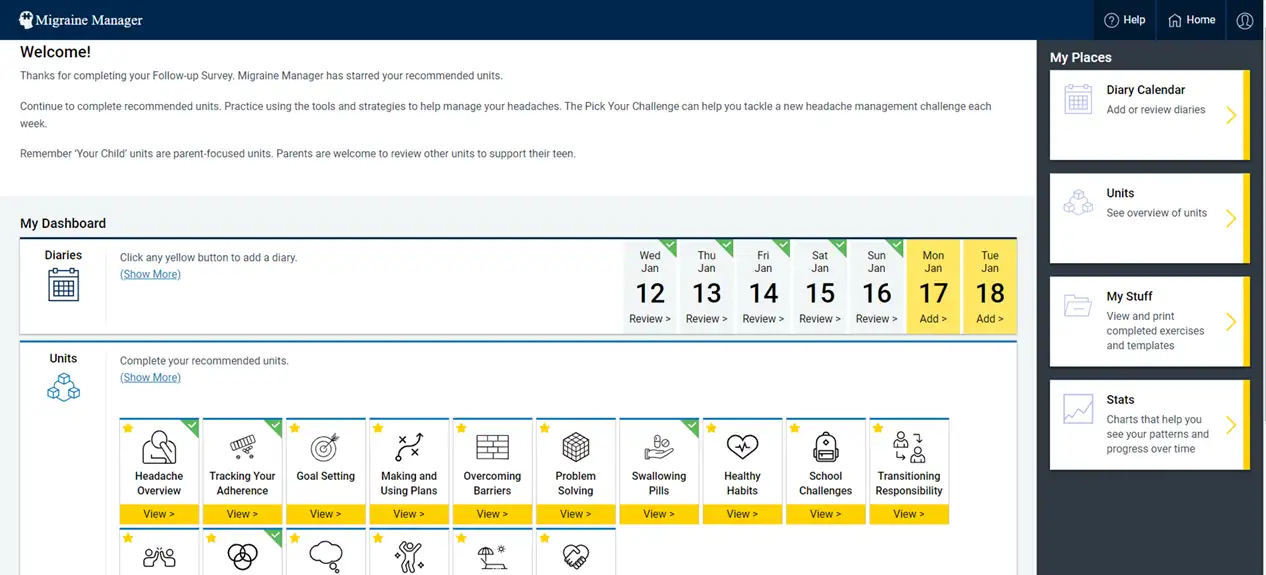Click the School Challenges backpack icon

coord(825,447)
